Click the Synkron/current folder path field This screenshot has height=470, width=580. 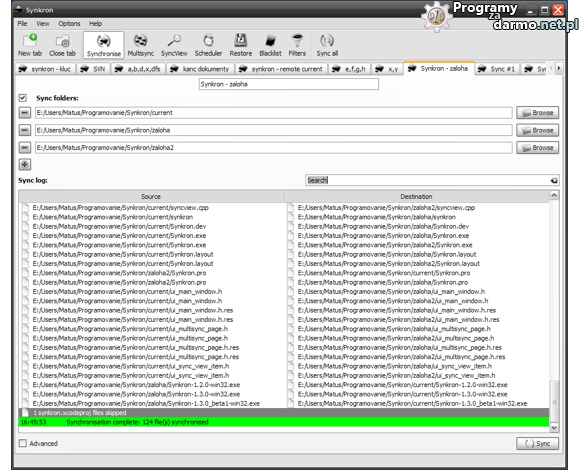[274, 113]
